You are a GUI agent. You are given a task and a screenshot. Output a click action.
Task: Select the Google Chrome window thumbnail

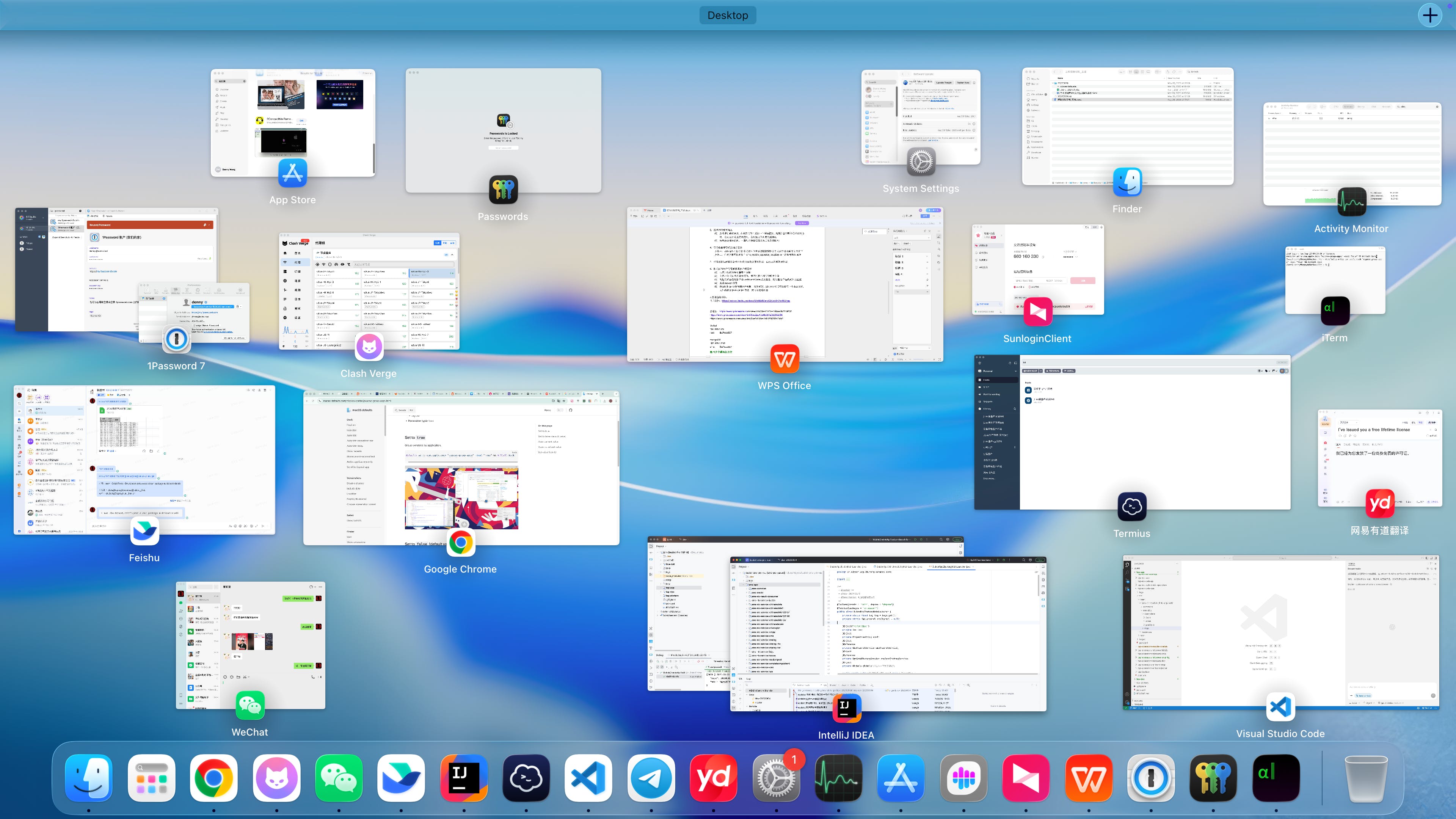461,468
